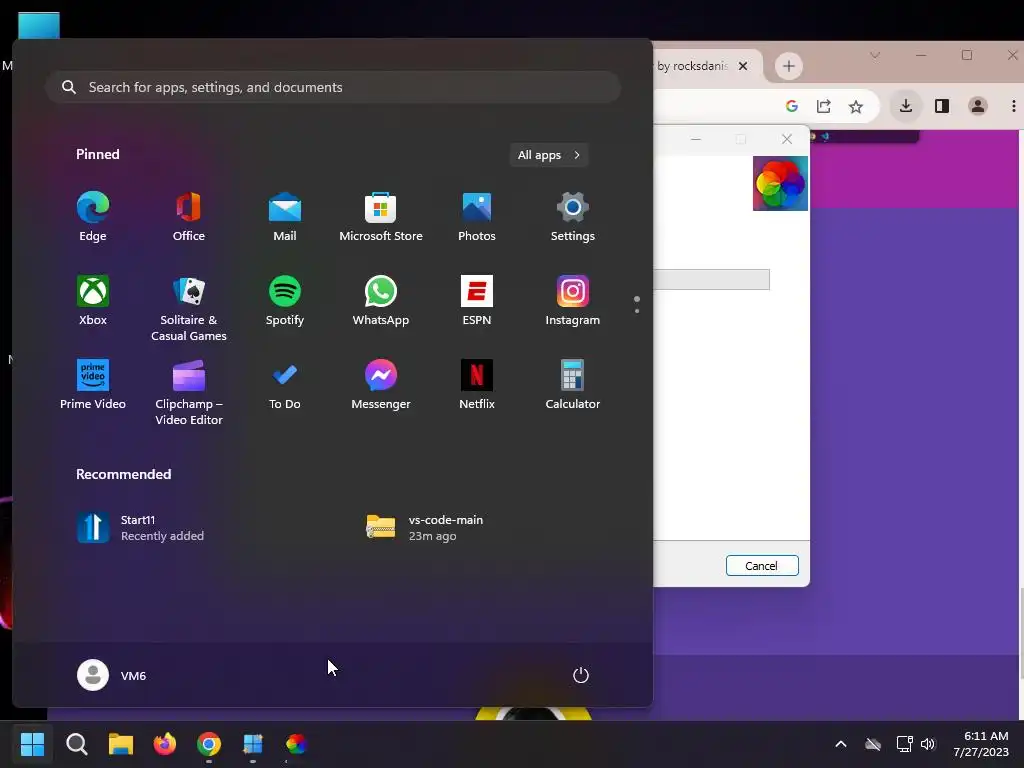1024x768 pixels.
Task: Open network status in system tray
Action: 904,744
